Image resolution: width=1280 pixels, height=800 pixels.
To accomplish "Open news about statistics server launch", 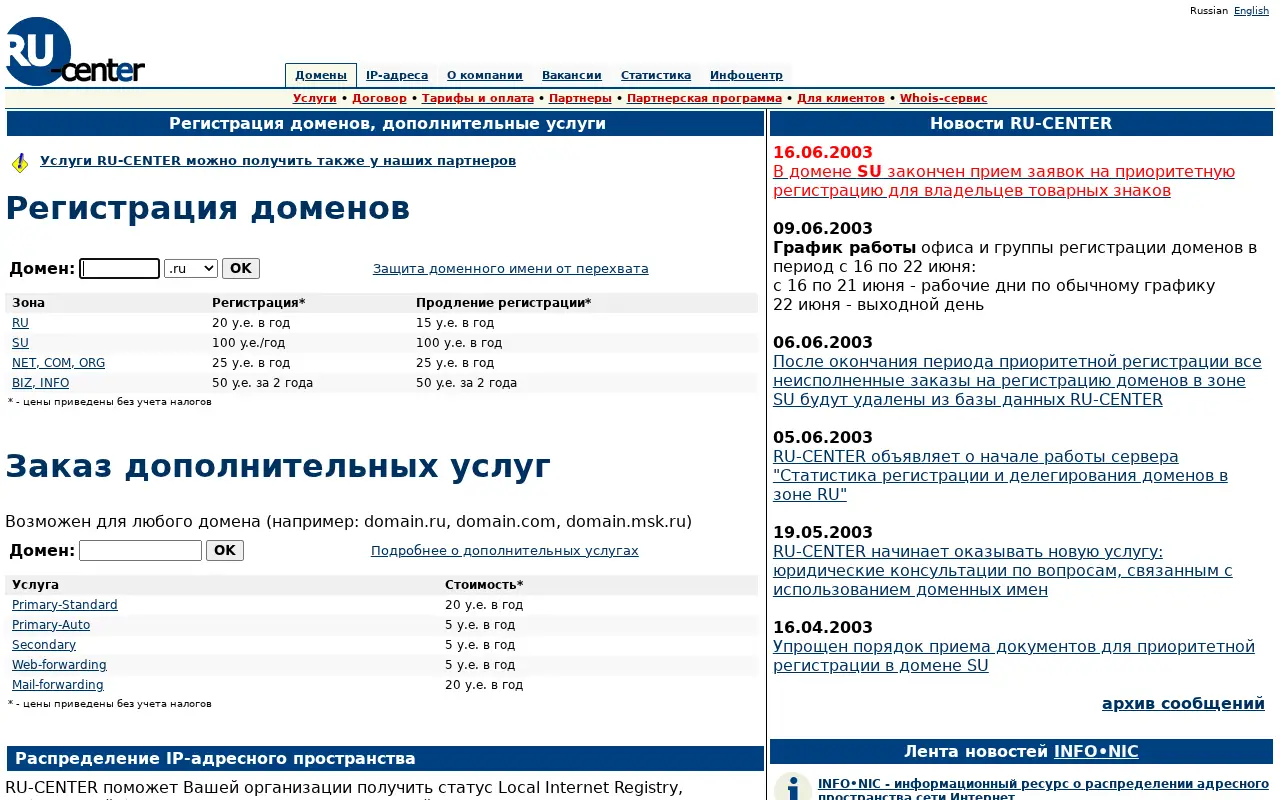I will pos(1000,476).
